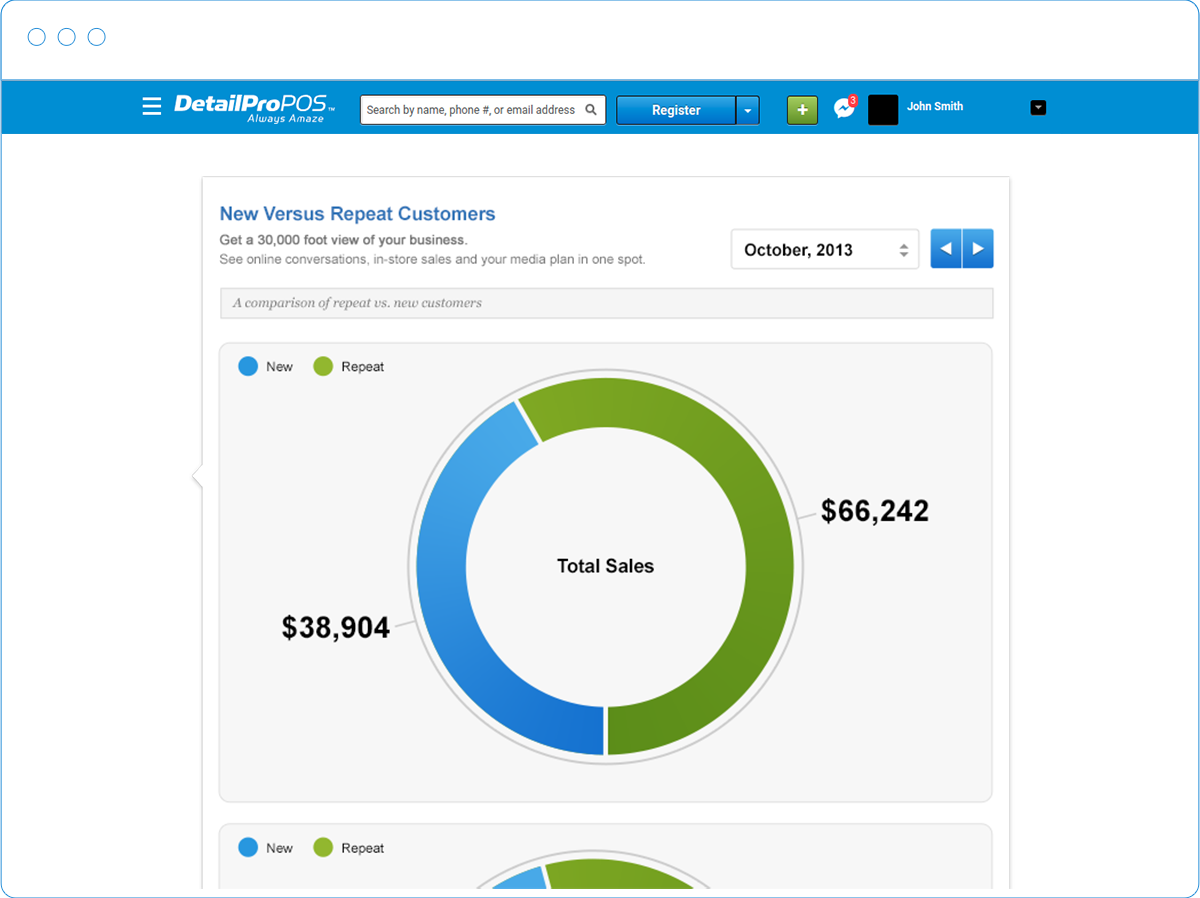1200x898 pixels.
Task: Go to the next month arrow
Action: click(x=978, y=249)
